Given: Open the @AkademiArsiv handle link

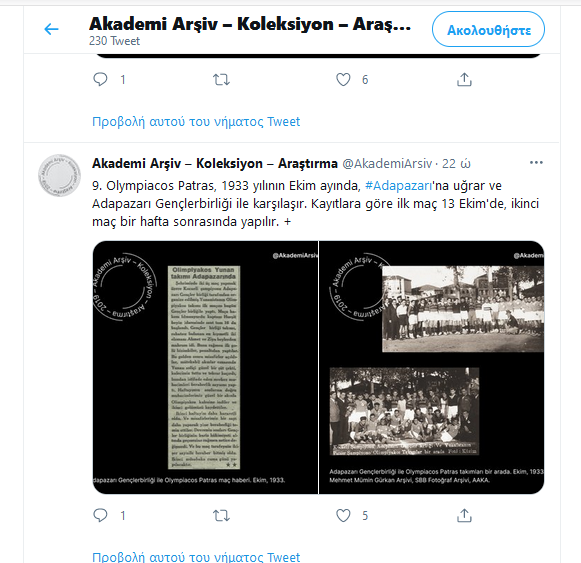Looking at the screenshot, I should 387,163.
